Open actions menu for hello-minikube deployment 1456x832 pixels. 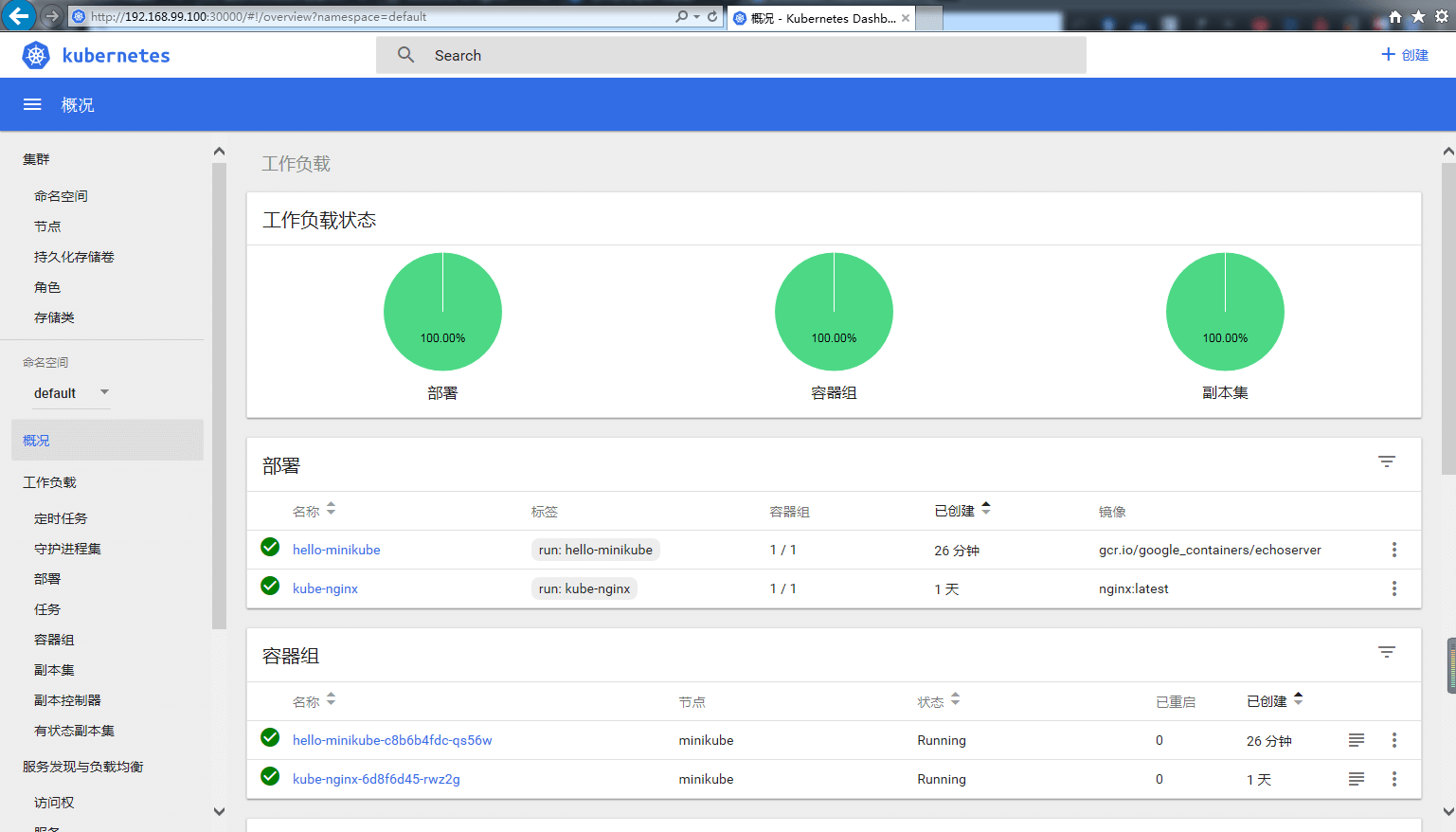click(x=1393, y=550)
